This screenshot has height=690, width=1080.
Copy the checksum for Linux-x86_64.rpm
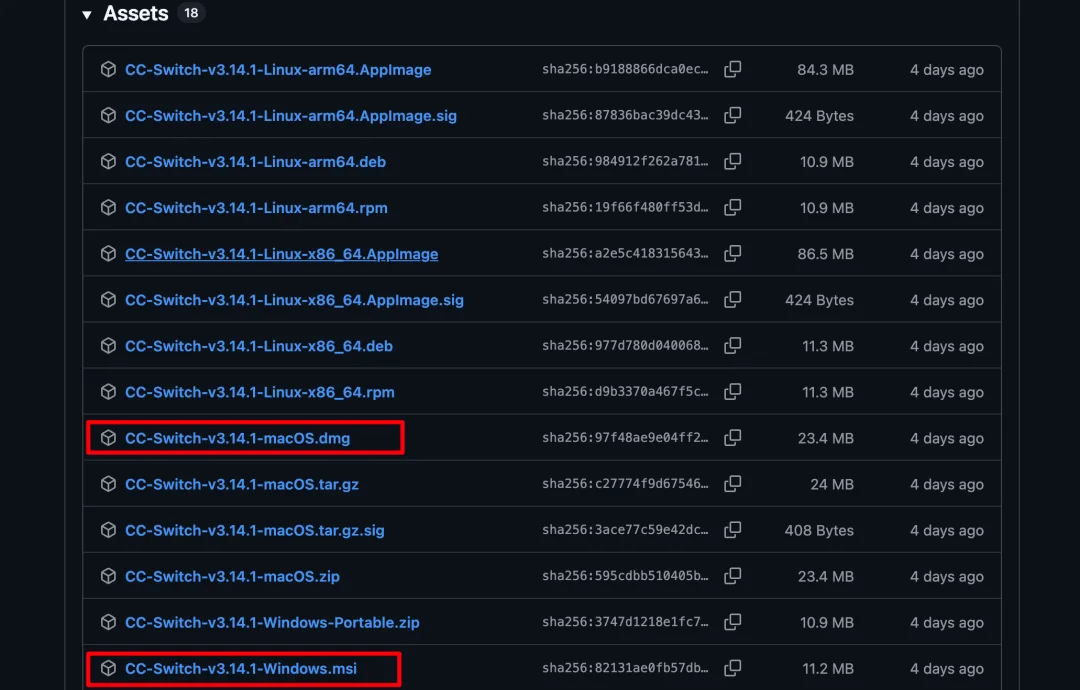point(733,392)
